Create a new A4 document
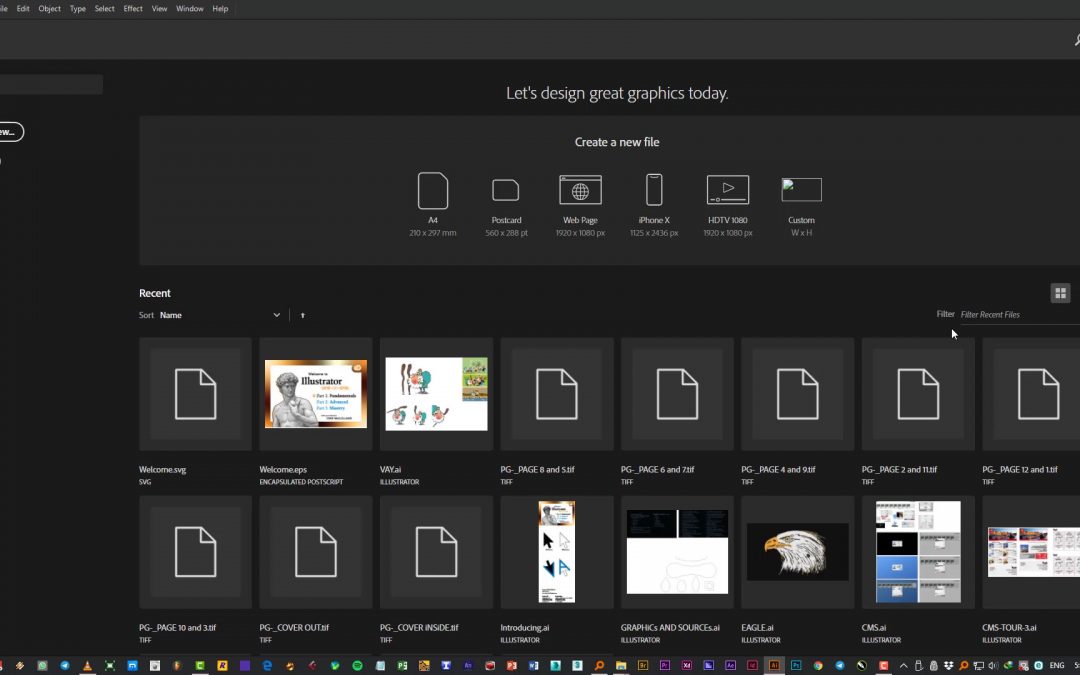This screenshot has width=1080, height=675. coord(433,191)
